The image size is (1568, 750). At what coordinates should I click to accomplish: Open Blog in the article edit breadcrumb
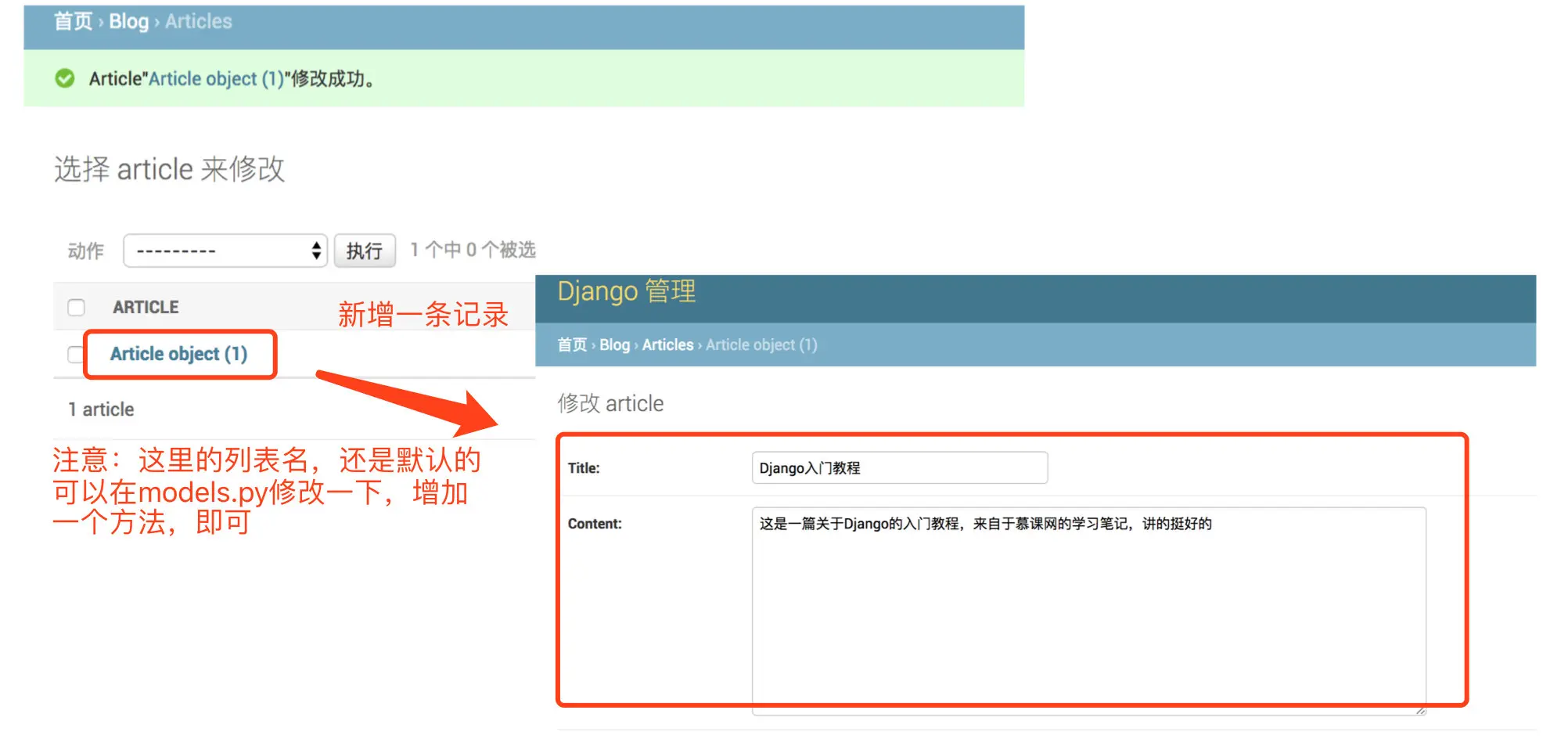pos(614,344)
